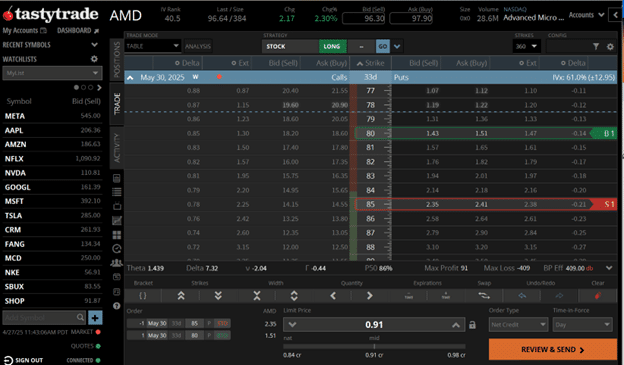Viewport: 624px width, 365px height.
Task: Expand the order metrics row chevron
Action: tap(609, 268)
